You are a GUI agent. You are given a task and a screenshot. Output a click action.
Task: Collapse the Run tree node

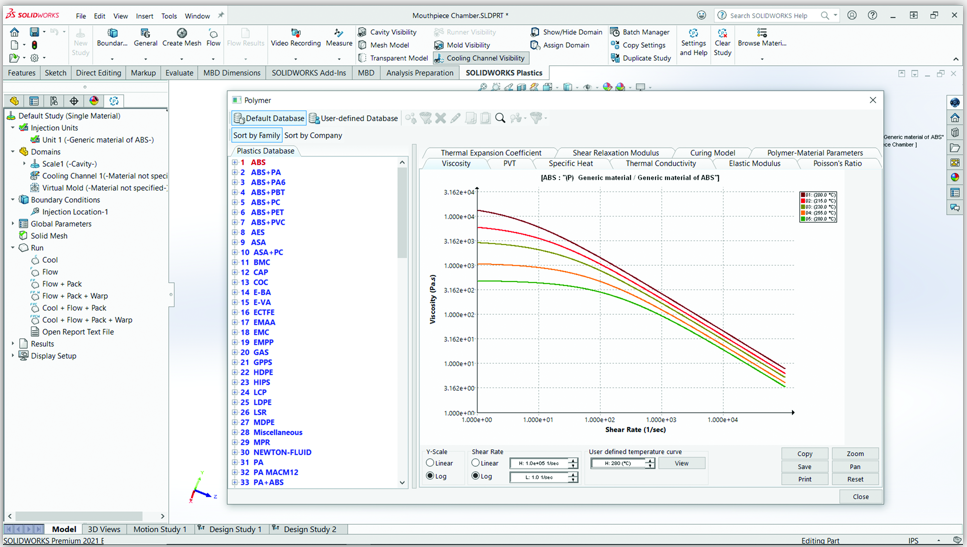pos(12,248)
